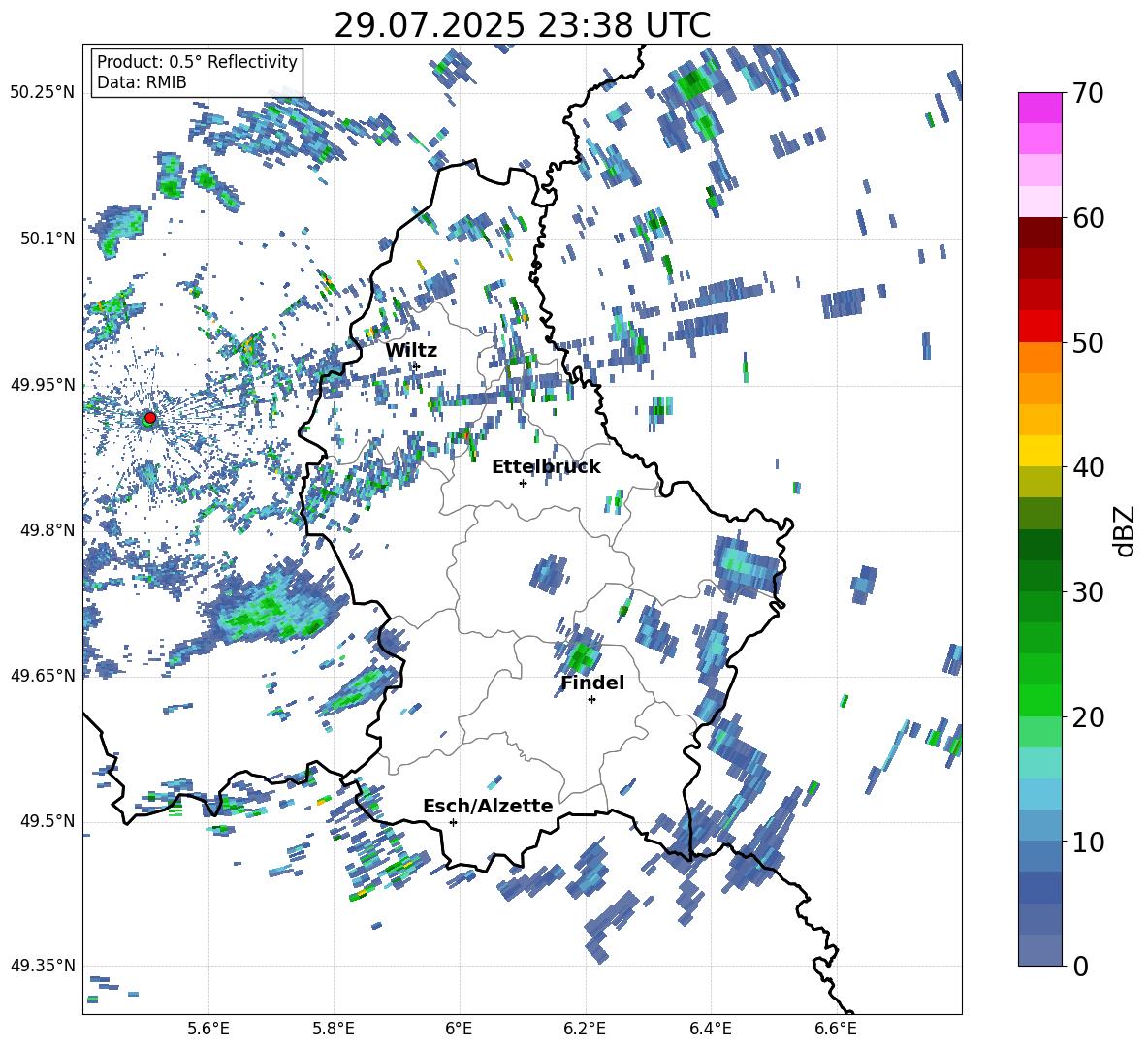This screenshot has width=1148, height=1048.
Task: Click the 49.5°N latitude label
Action: (x=47, y=821)
